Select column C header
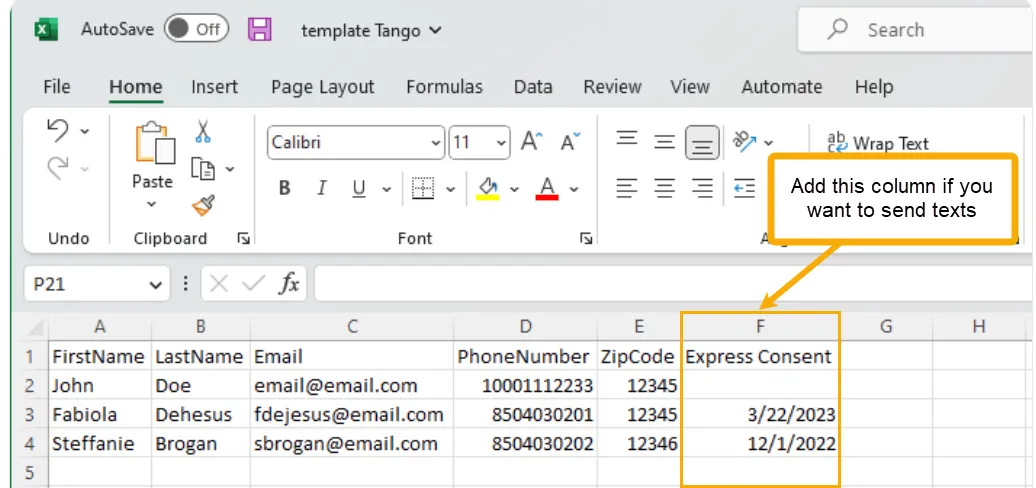Image resolution: width=1036 pixels, height=488 pixels. [352, 326]
